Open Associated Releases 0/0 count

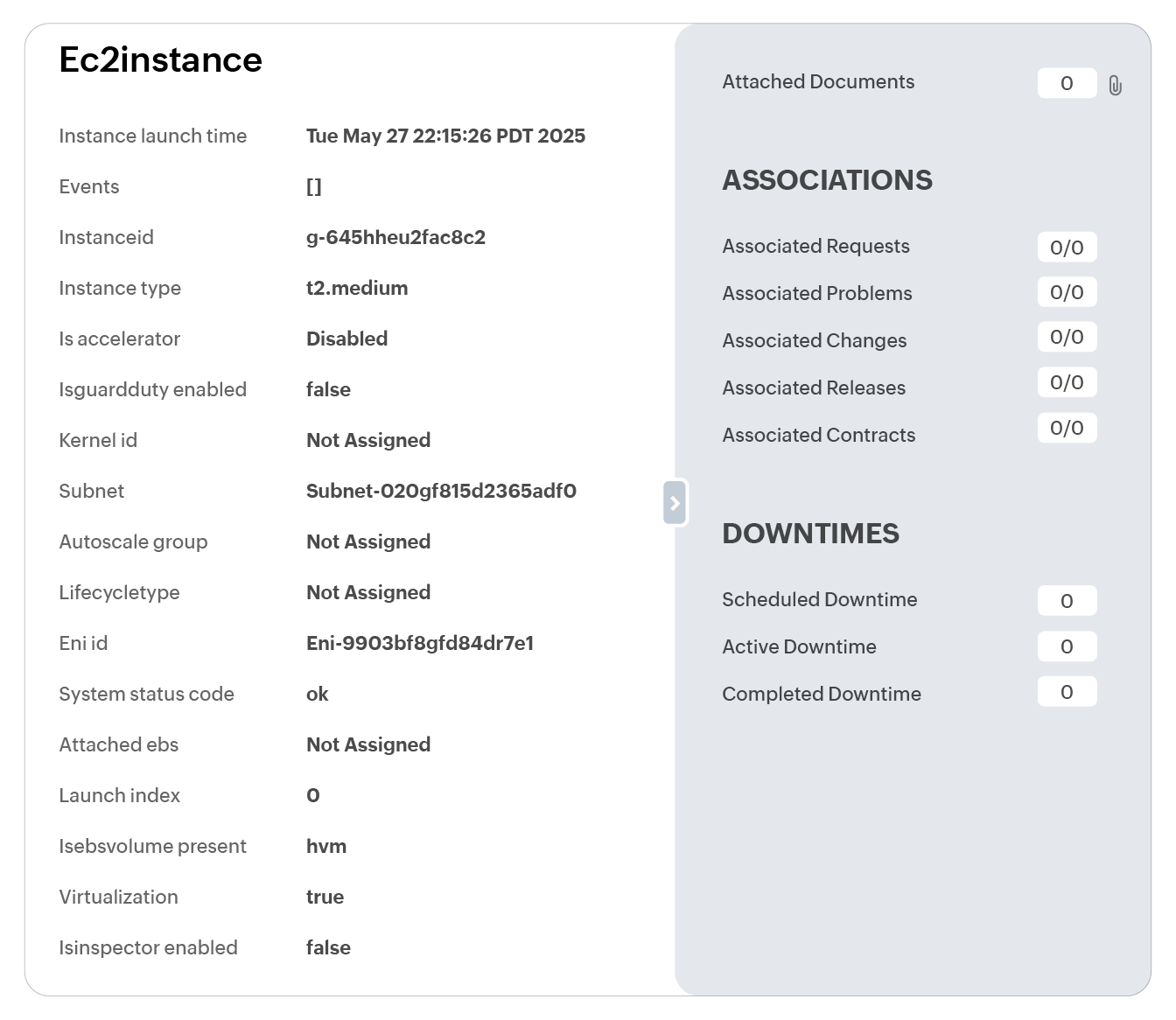pyautogui.click(x=1067, y=382)
